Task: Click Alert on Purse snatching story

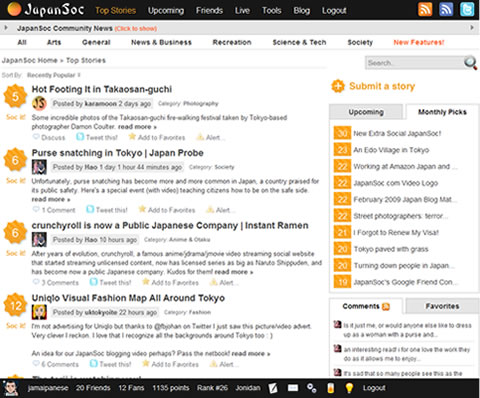Action: tap(220, 210)
